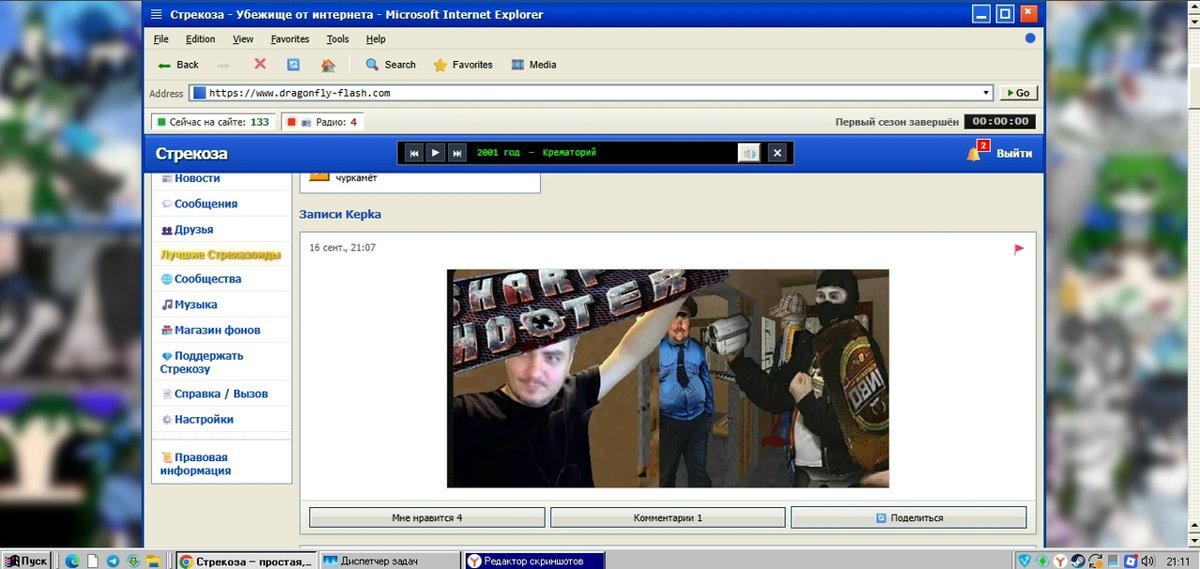1200x569 pixels.
Task: Click track title '2001 год – Крематорий'
Action: coord(537,153)
